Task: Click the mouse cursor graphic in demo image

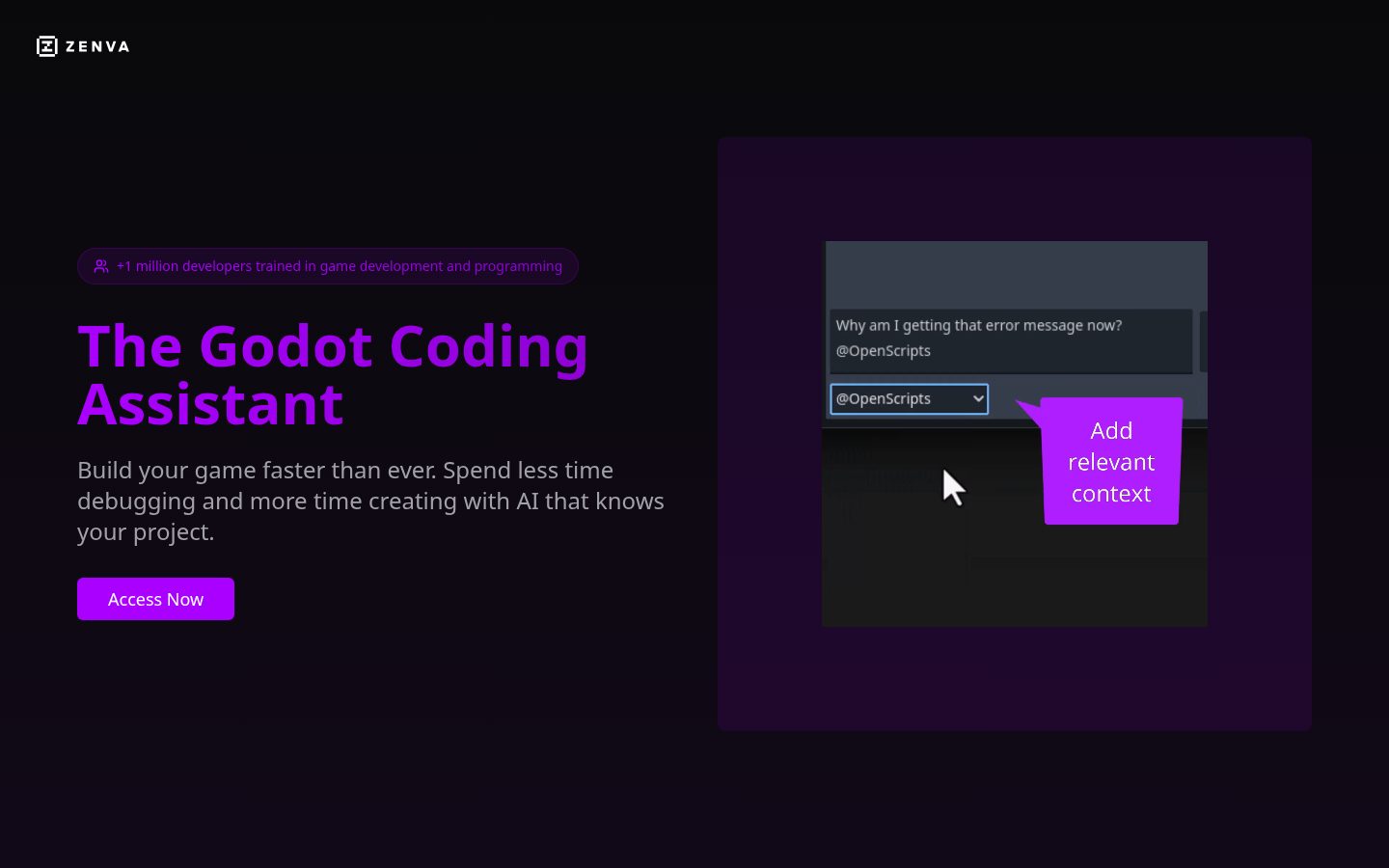Action: (x=953, y=487)
